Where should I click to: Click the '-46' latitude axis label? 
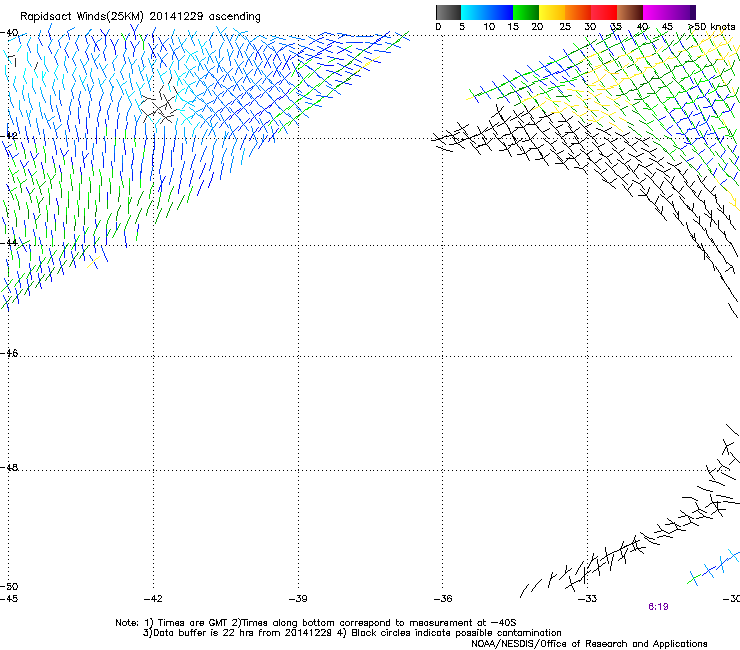[x=9, y=353]
